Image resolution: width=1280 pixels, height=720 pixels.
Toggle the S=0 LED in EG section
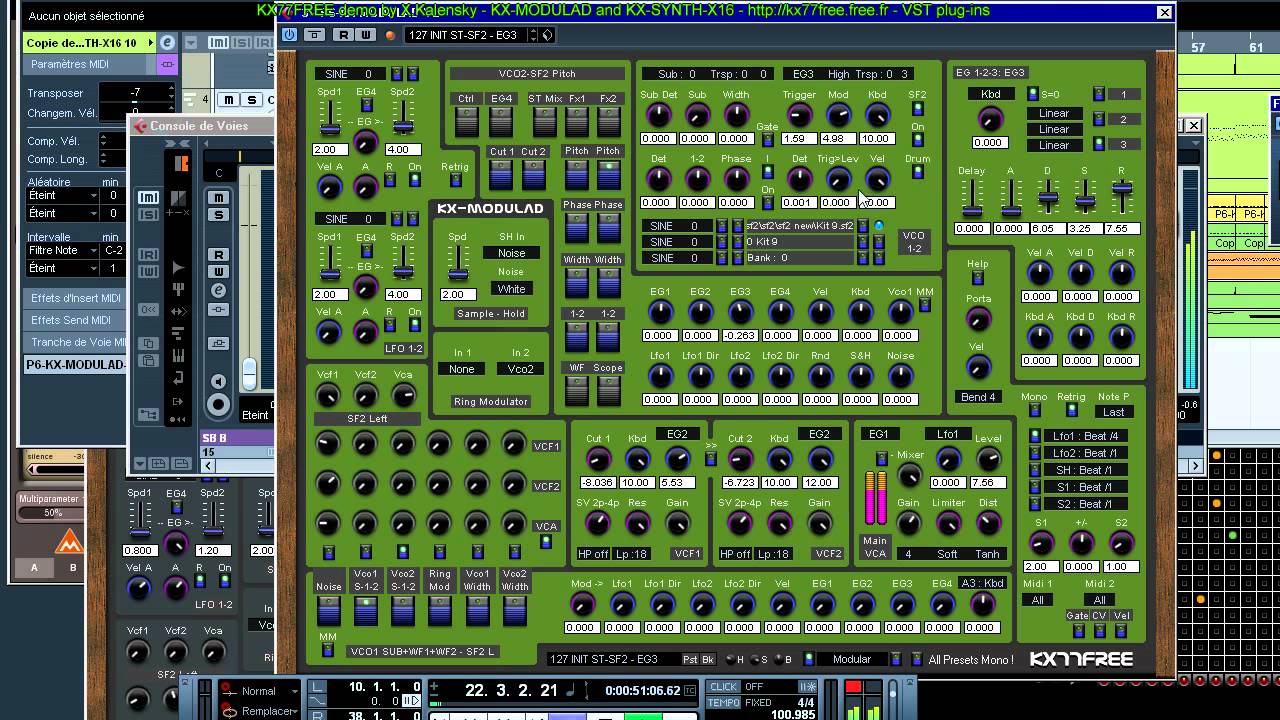click(x=1033, y=94)
